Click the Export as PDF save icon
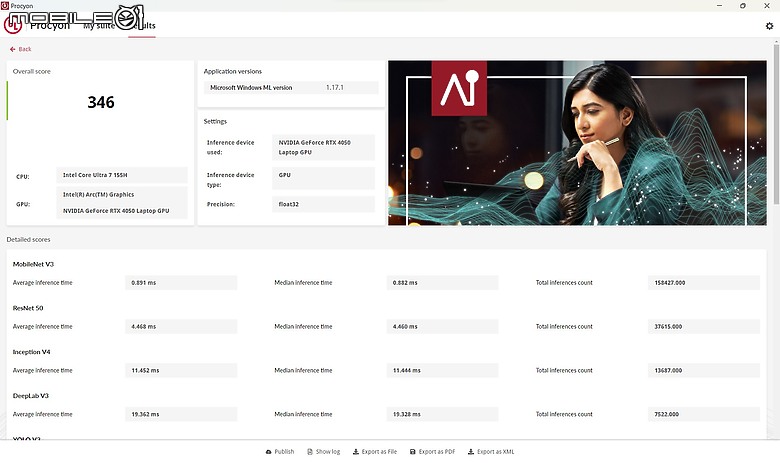Image resolution: width=780 pixels, height=463 pixels. pyautogui.click(x=412, y=452)
